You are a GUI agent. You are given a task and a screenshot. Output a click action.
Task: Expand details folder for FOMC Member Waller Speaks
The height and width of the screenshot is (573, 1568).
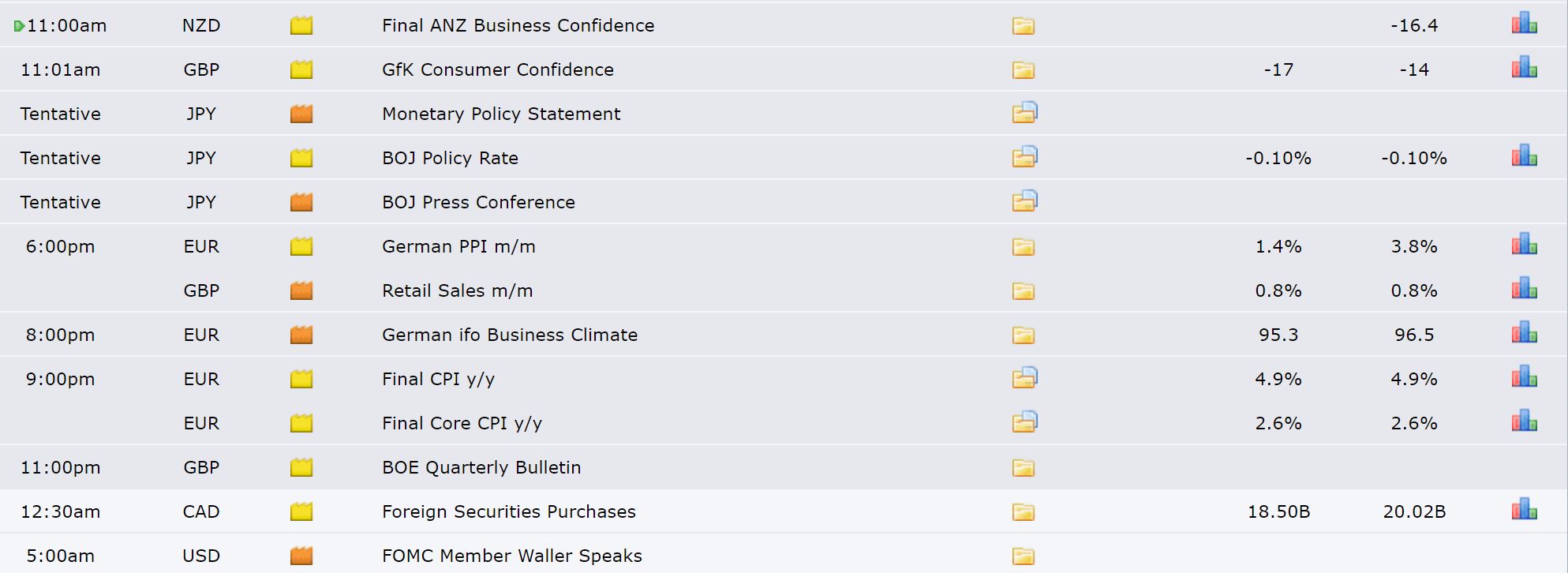pos(1023,556)
